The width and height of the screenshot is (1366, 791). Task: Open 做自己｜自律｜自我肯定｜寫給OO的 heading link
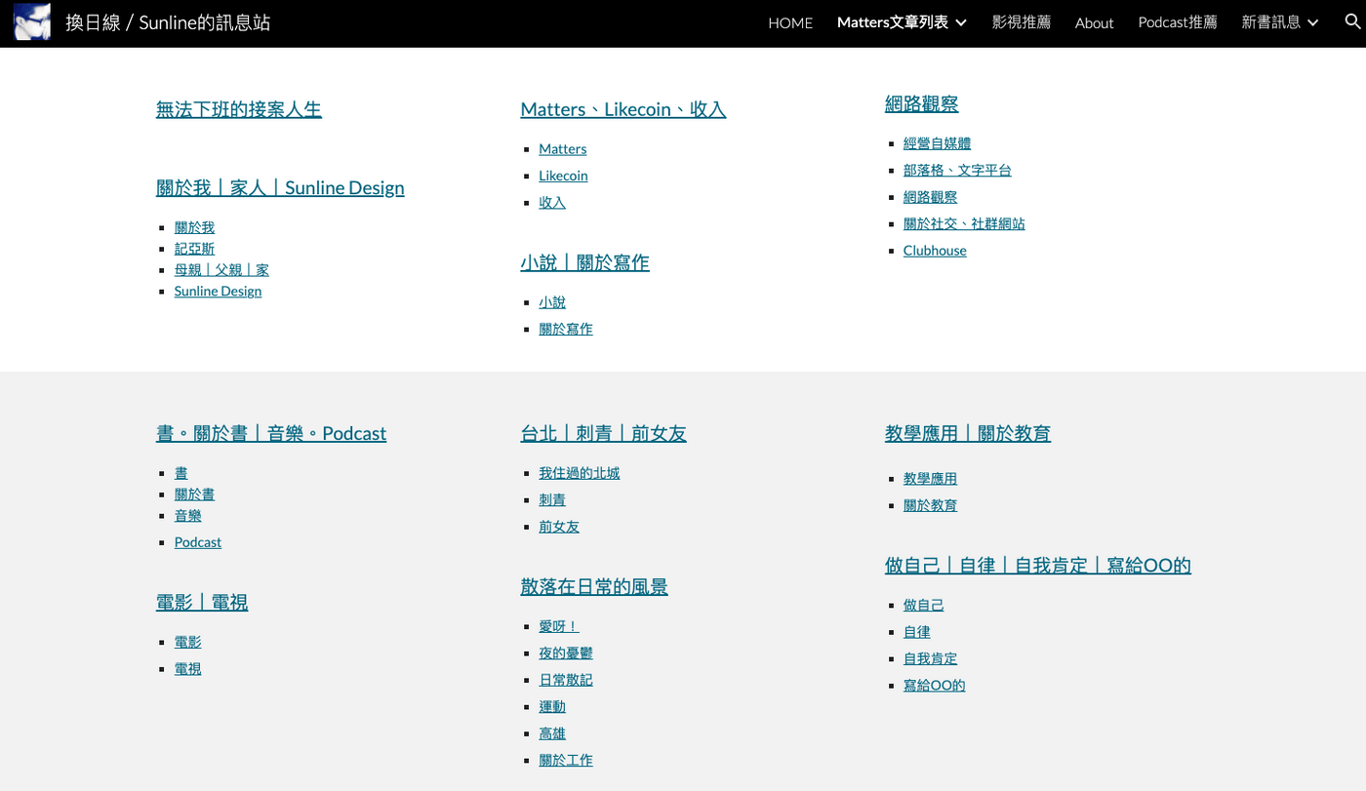point(1038,565)
